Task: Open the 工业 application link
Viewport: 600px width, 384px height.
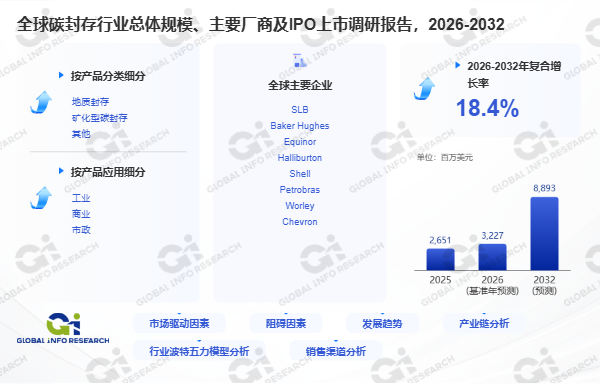Action: [x=81, y=198]
